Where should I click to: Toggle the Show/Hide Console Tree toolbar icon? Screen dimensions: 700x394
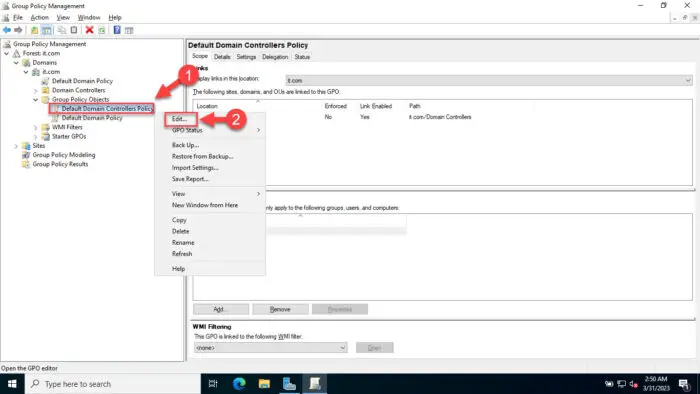click(46, 30)
